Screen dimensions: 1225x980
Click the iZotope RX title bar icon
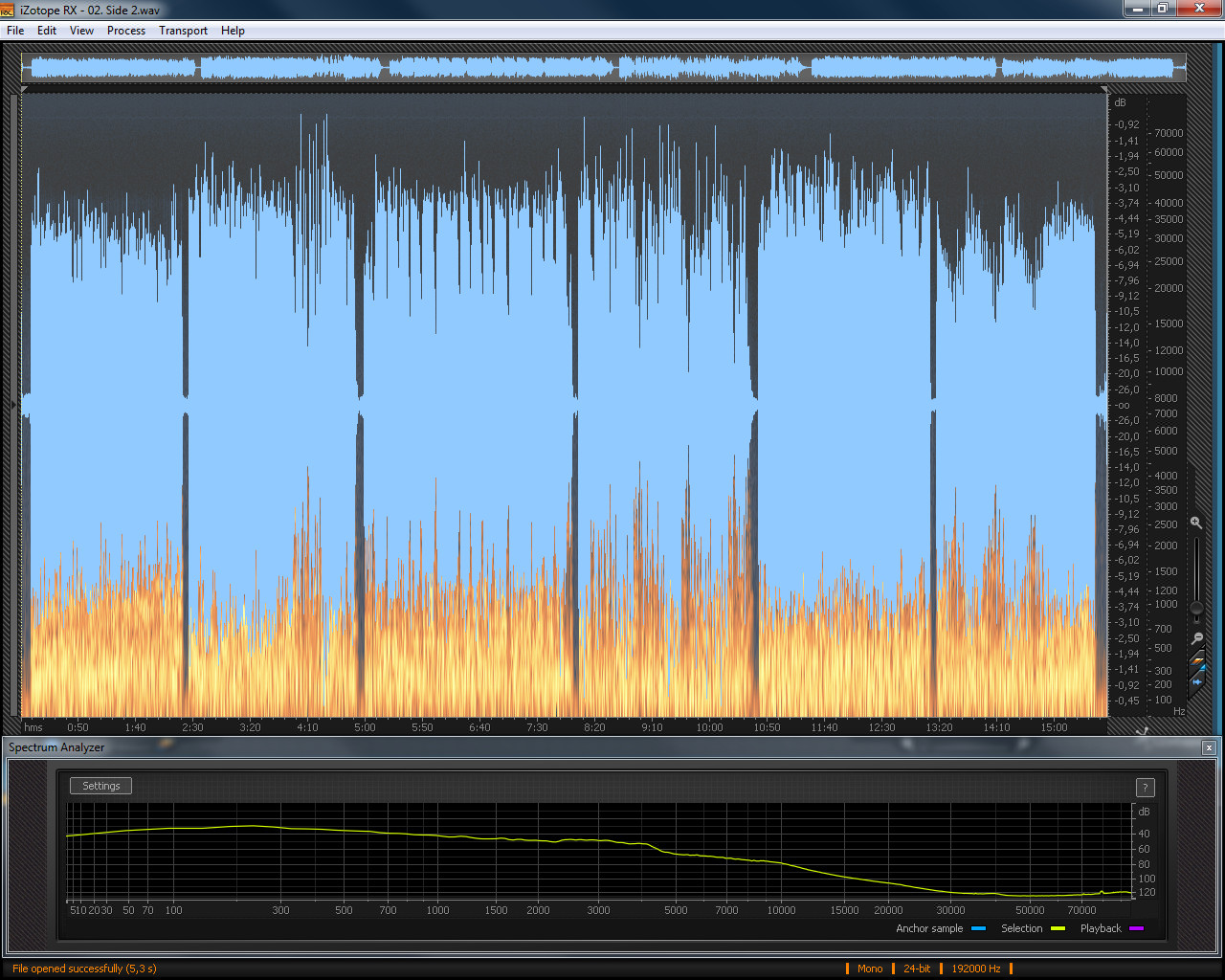8,10
